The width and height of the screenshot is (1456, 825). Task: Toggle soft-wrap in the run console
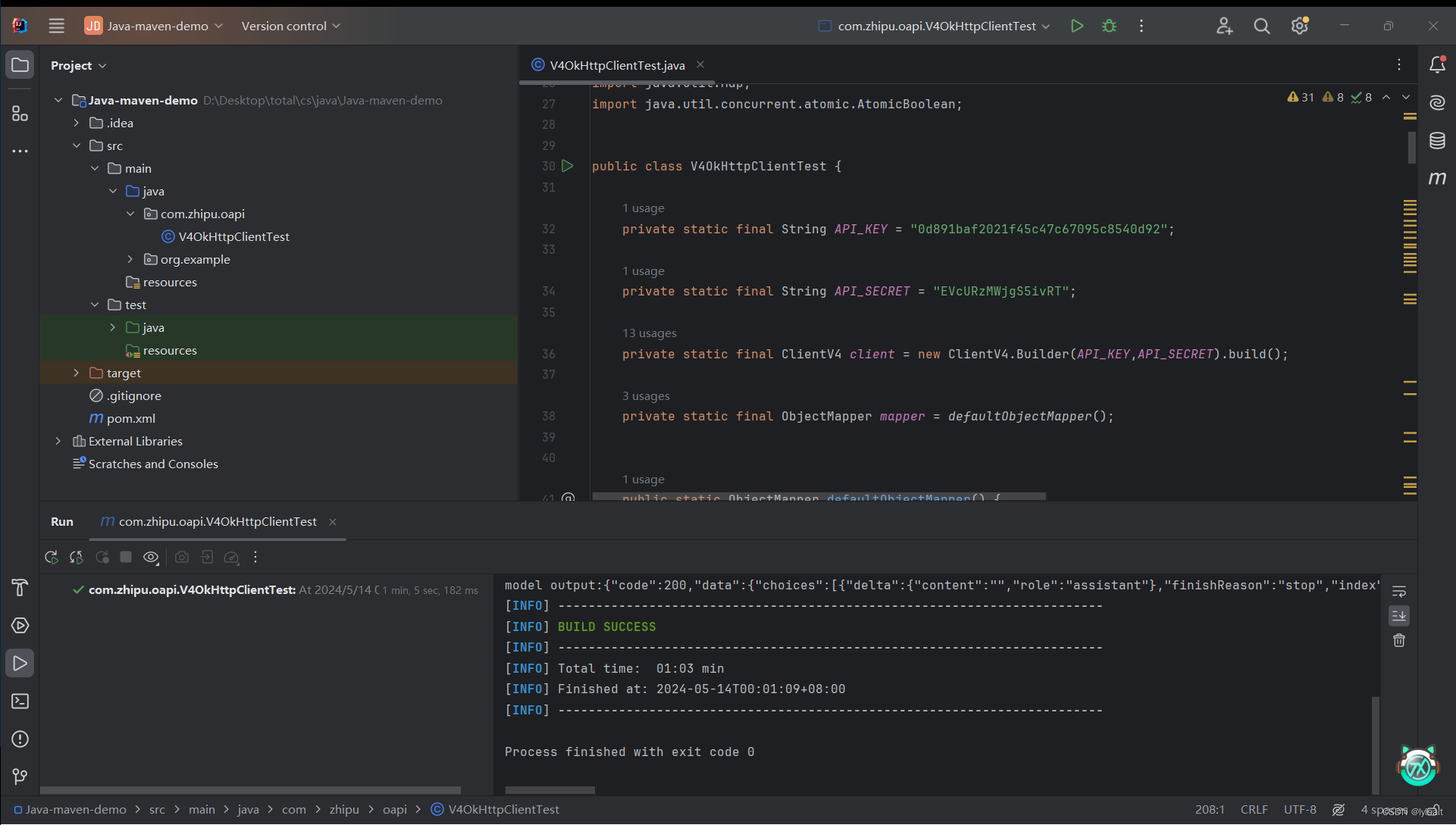pyautogui.click(x=1399, y=591)
